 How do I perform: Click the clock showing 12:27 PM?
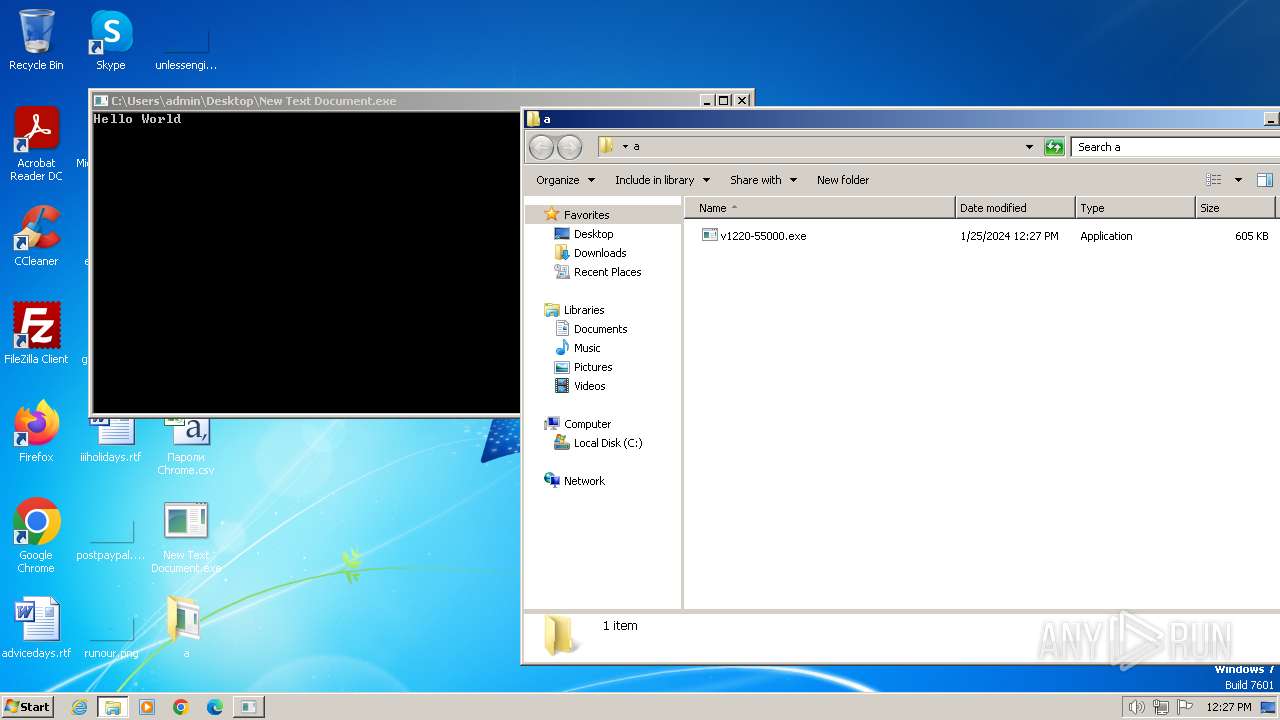[x=1229, y=707]
